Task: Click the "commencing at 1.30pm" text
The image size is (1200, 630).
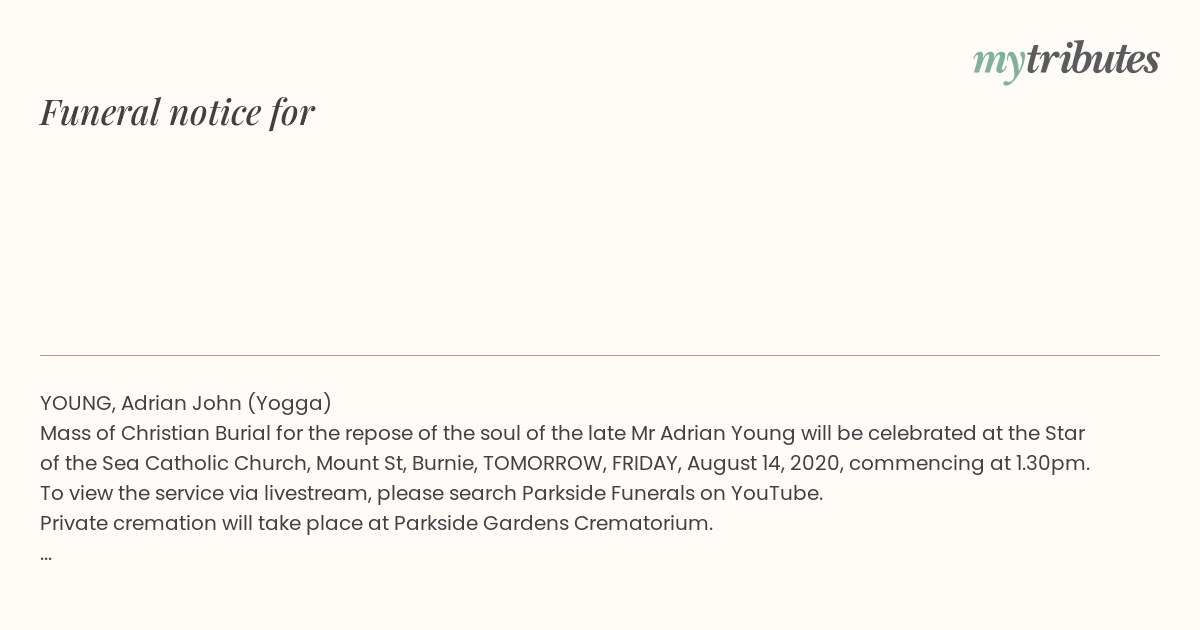Action: [x=969, y=463]
